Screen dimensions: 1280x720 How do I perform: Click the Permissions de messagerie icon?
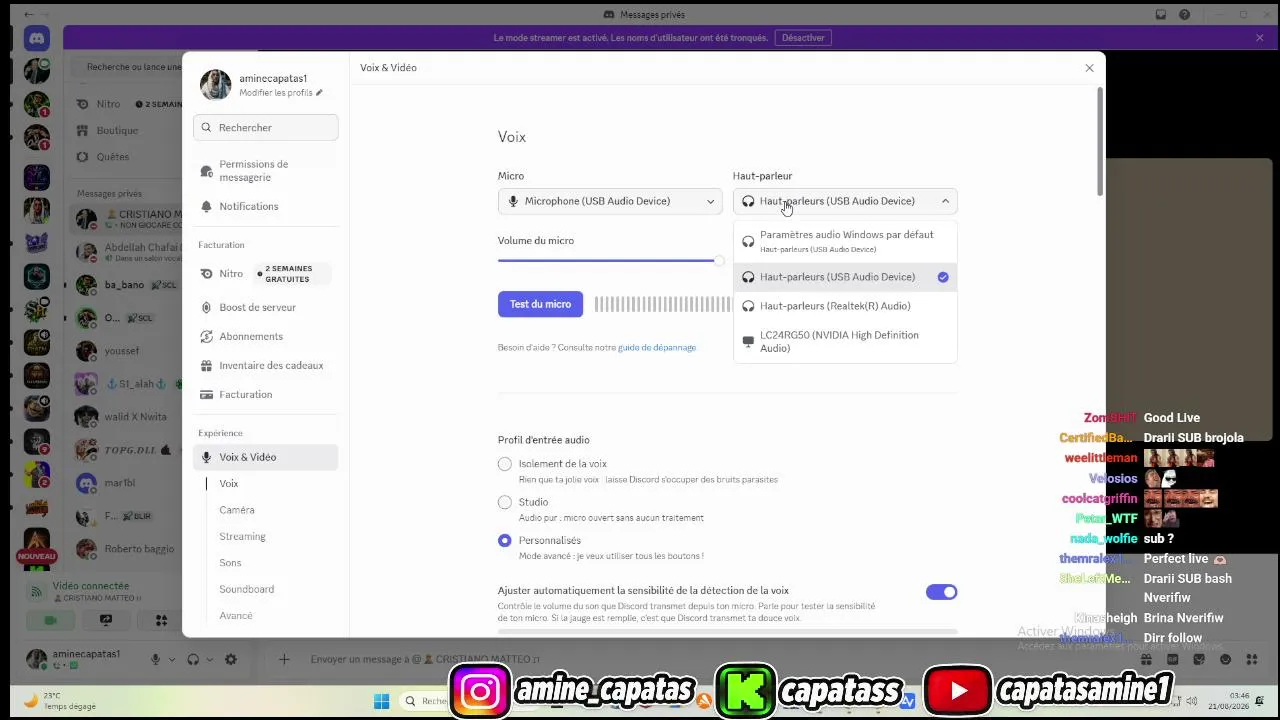click(x=207, y=171)
